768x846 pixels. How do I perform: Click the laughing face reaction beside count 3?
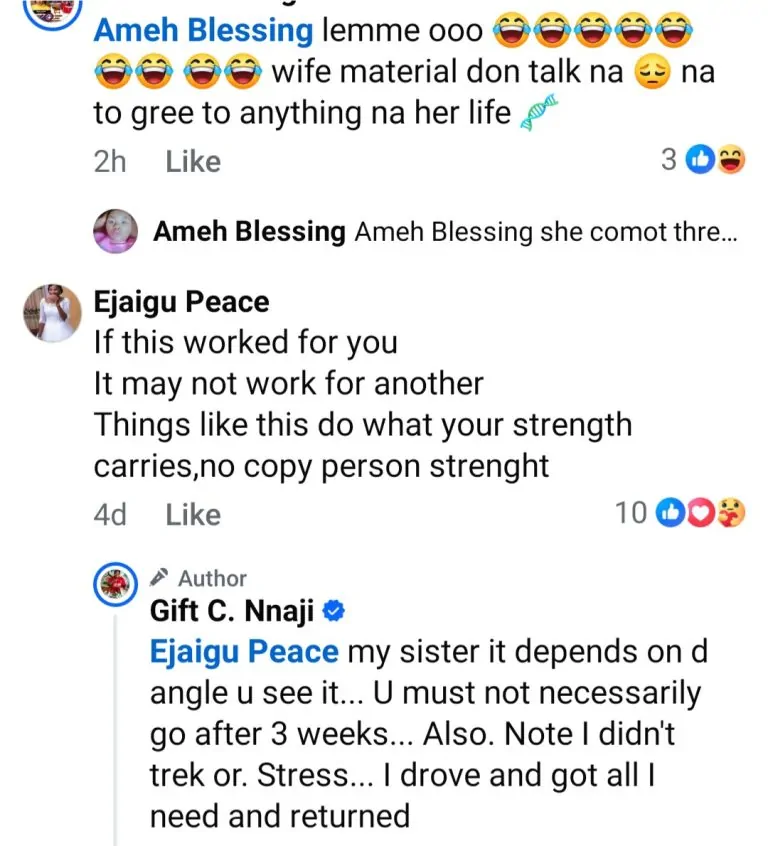(730, 160)
